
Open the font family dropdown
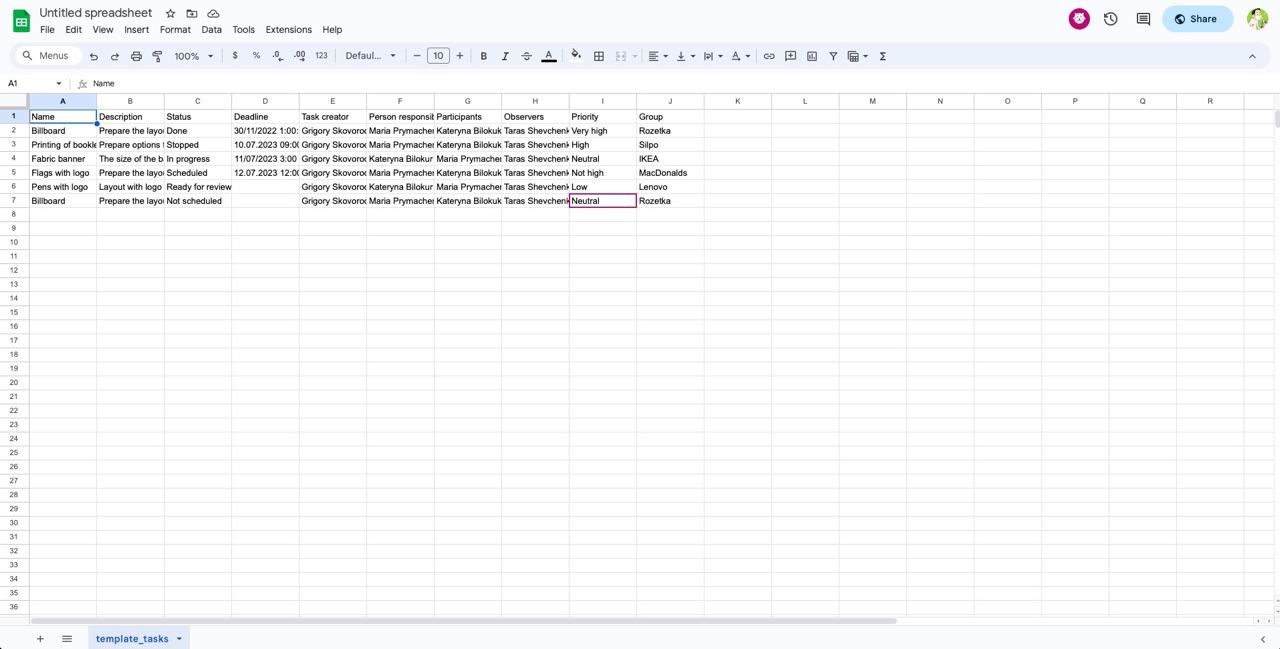(x=371, y=56)
